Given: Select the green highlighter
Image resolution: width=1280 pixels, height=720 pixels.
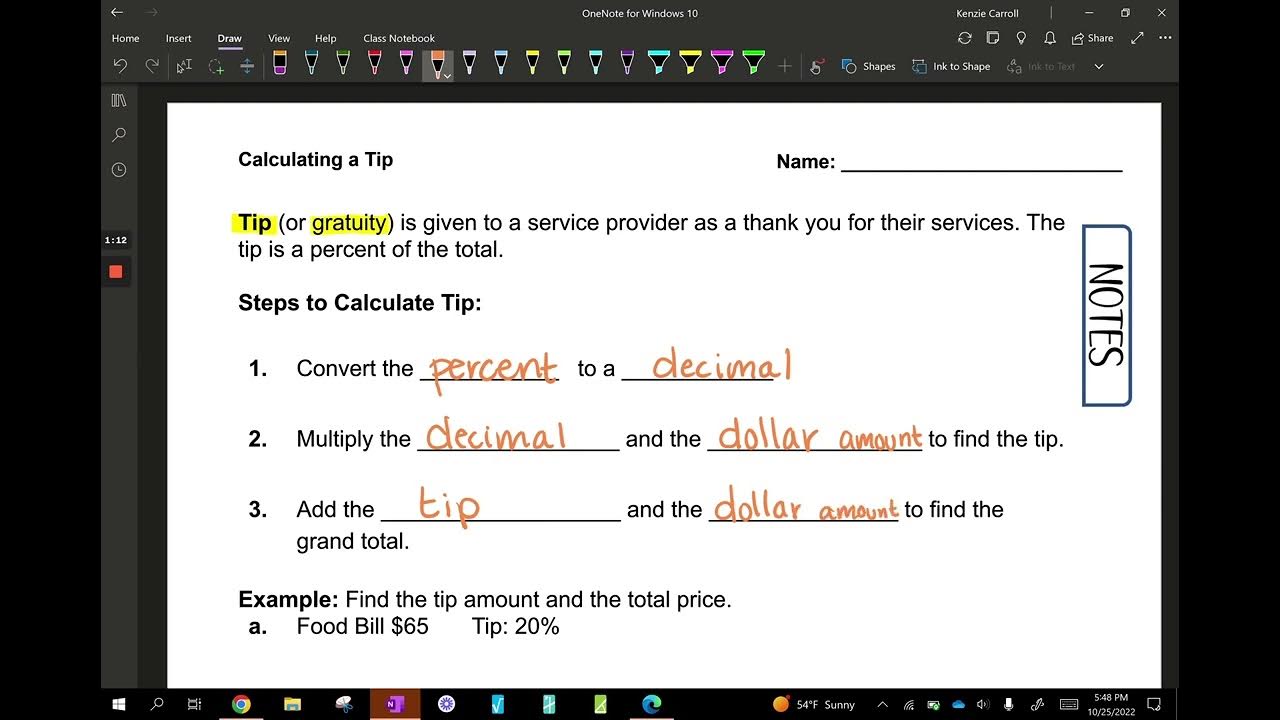Looking at the screenshot, I should click(x=754, y=64).
